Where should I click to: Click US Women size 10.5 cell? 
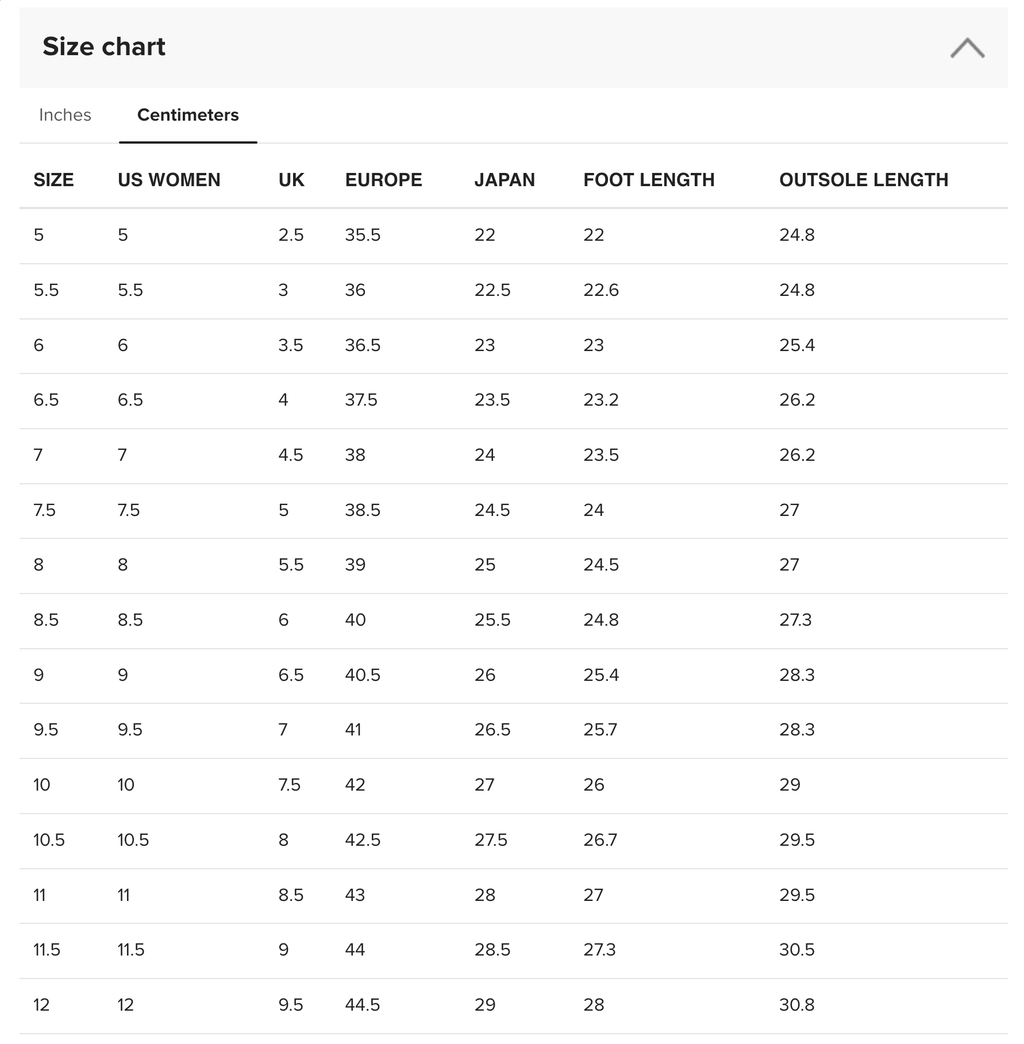pyautogui.click(x=133, y=840)
